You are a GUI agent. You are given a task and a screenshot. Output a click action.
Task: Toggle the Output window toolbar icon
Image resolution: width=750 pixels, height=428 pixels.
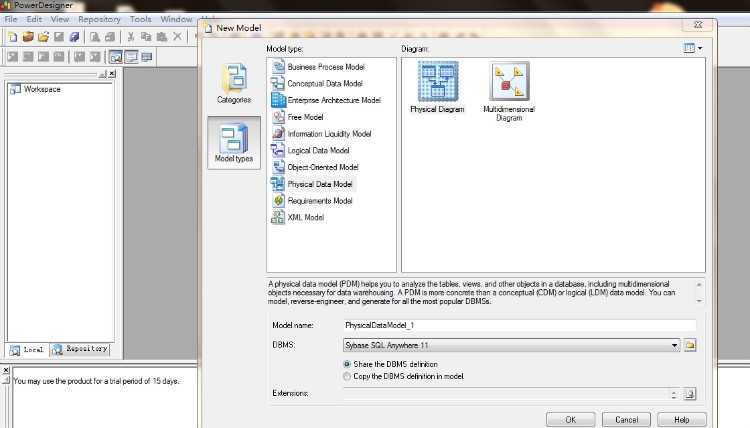click(x=131, y=57)
